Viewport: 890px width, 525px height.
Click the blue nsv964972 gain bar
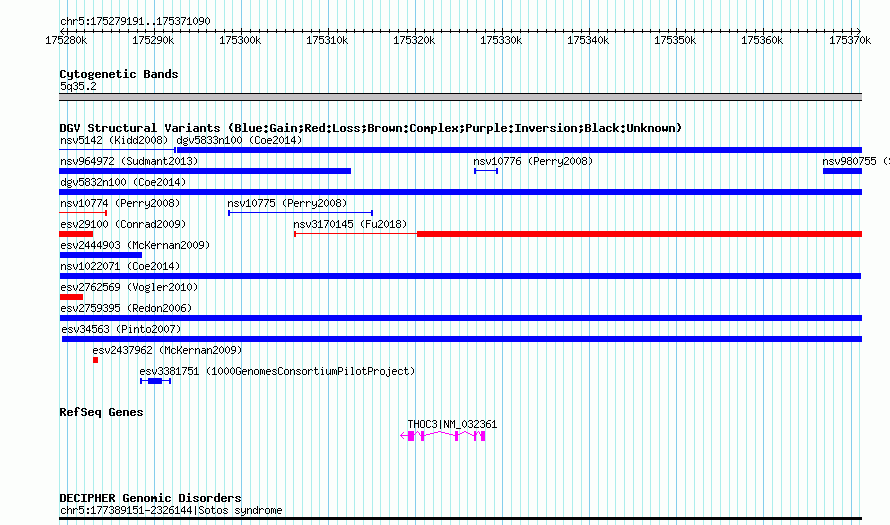point(205,171)
